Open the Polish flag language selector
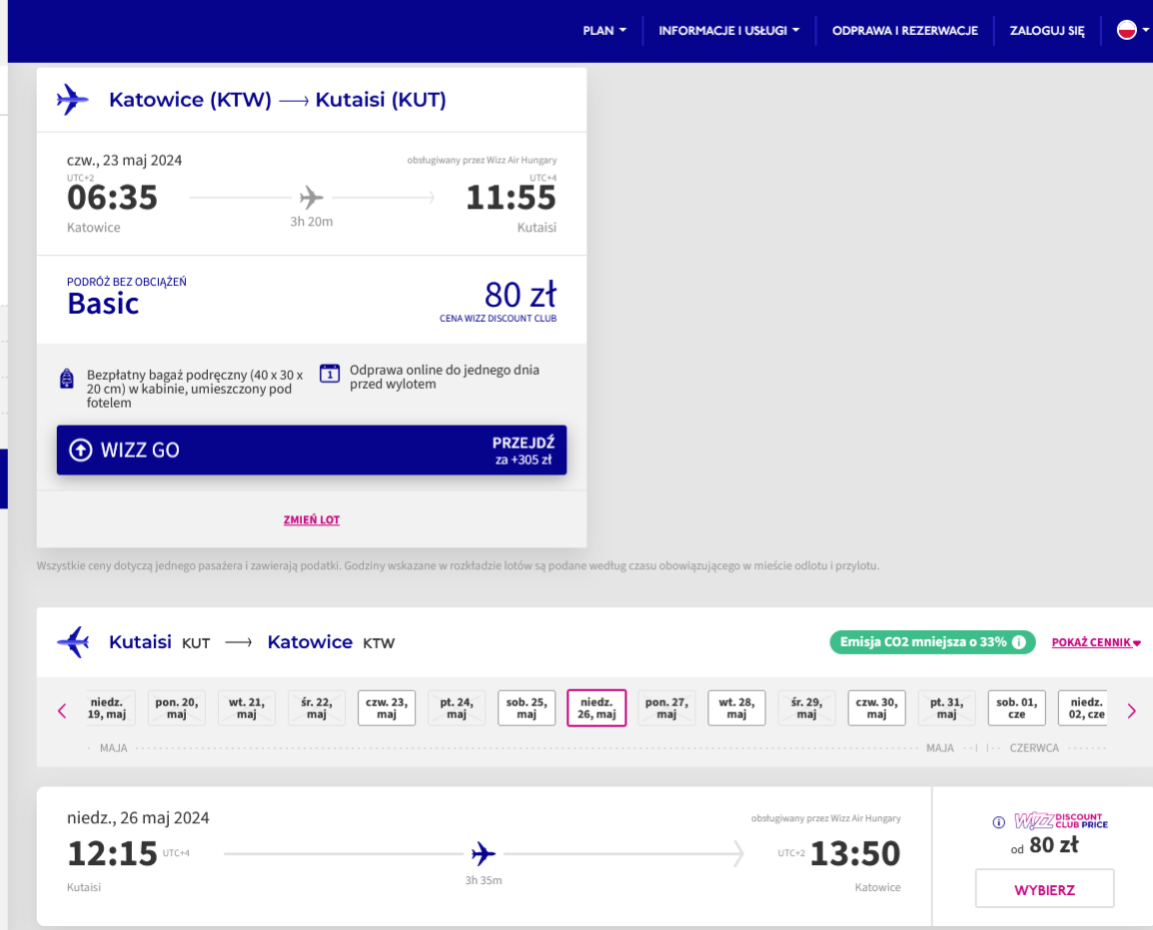This screenshot has height=930, width=1153. (x=1132, y=30)
